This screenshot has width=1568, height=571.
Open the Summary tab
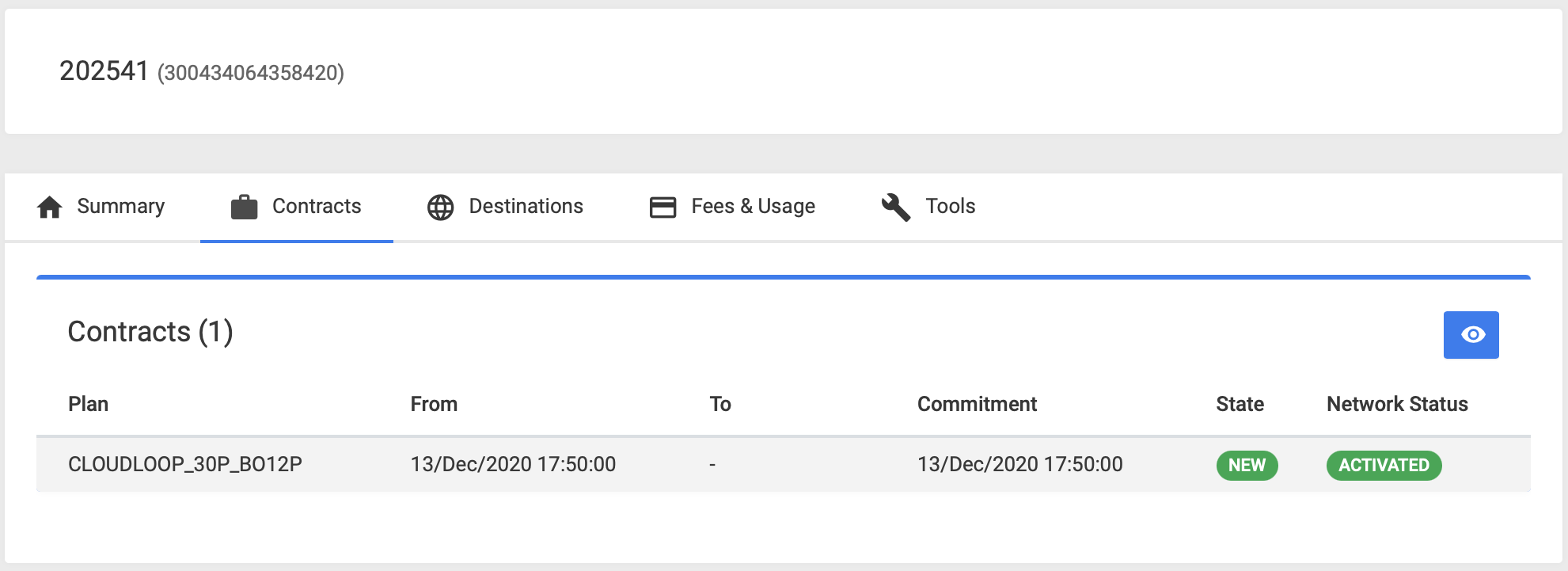coord(101,207)
